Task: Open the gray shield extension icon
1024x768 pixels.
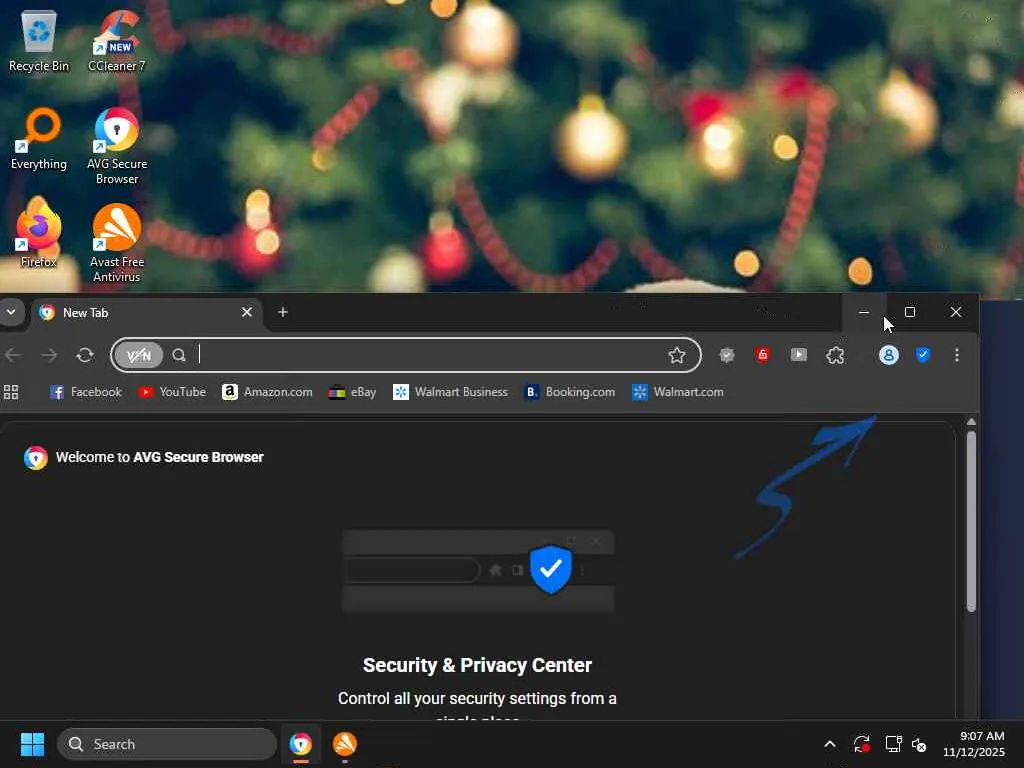Action: pos(727,355)
